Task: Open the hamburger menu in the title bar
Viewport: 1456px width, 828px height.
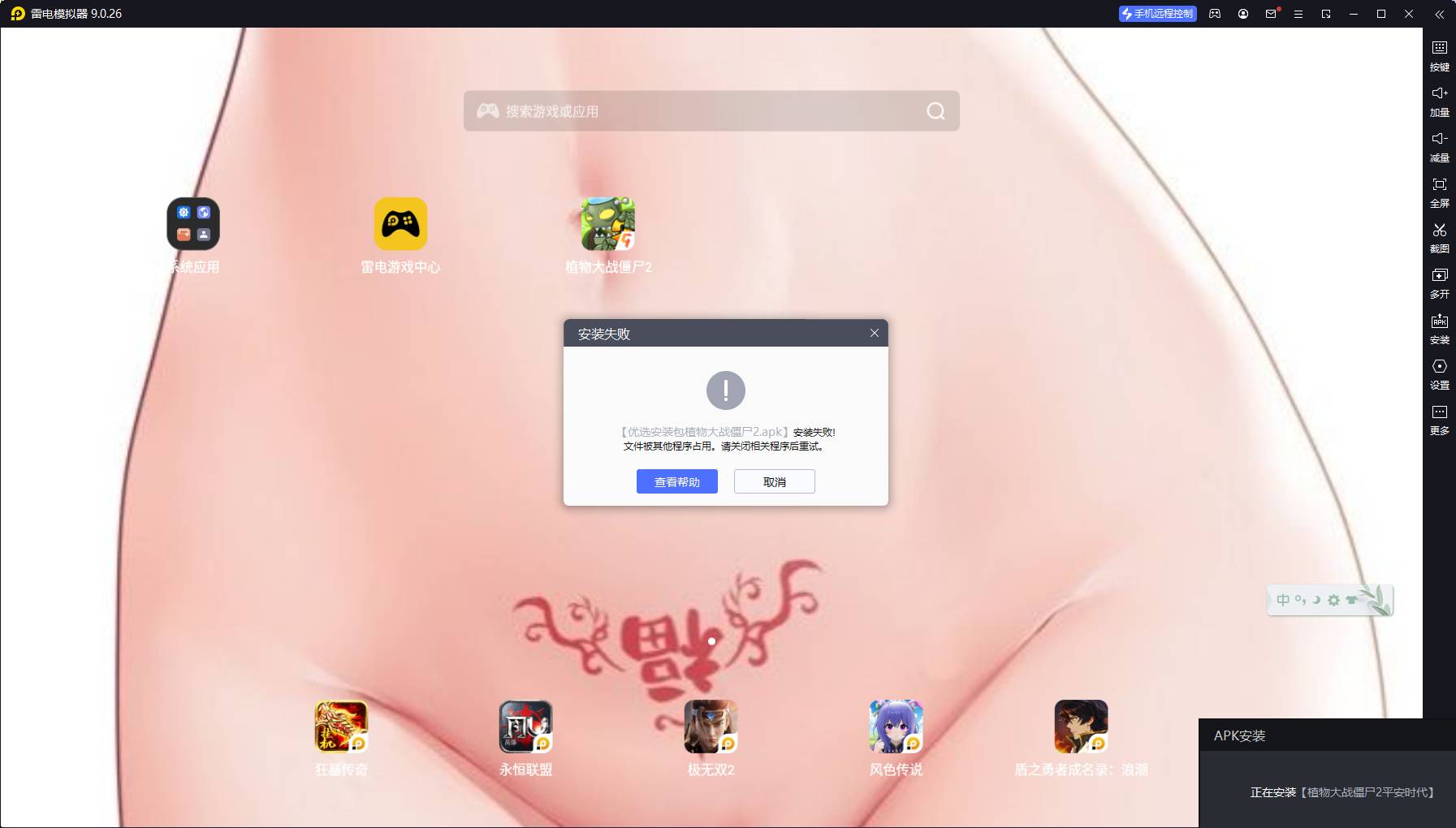Action: click(1298, 14)
